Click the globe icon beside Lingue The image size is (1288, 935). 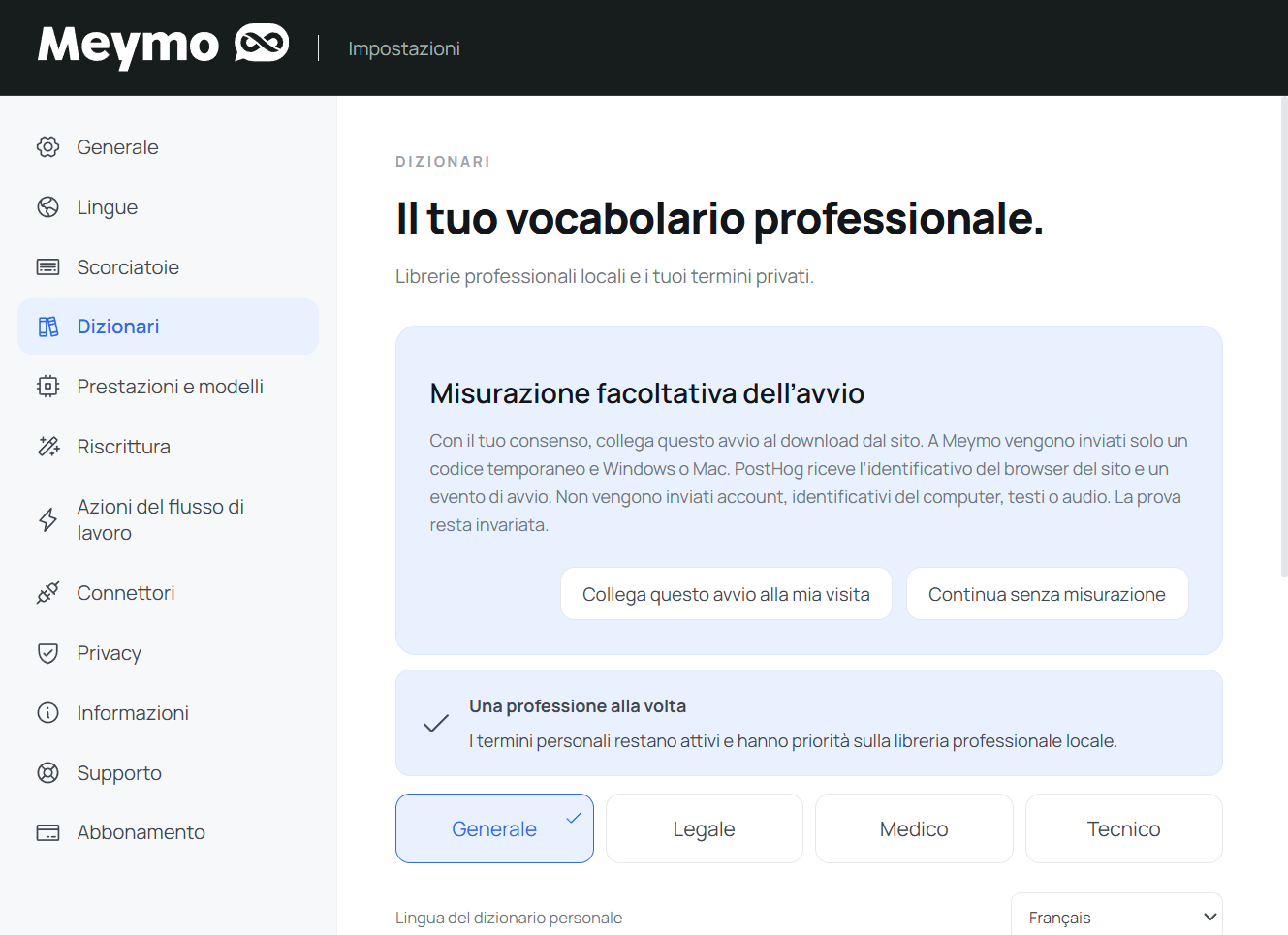(x=47, y=207)
